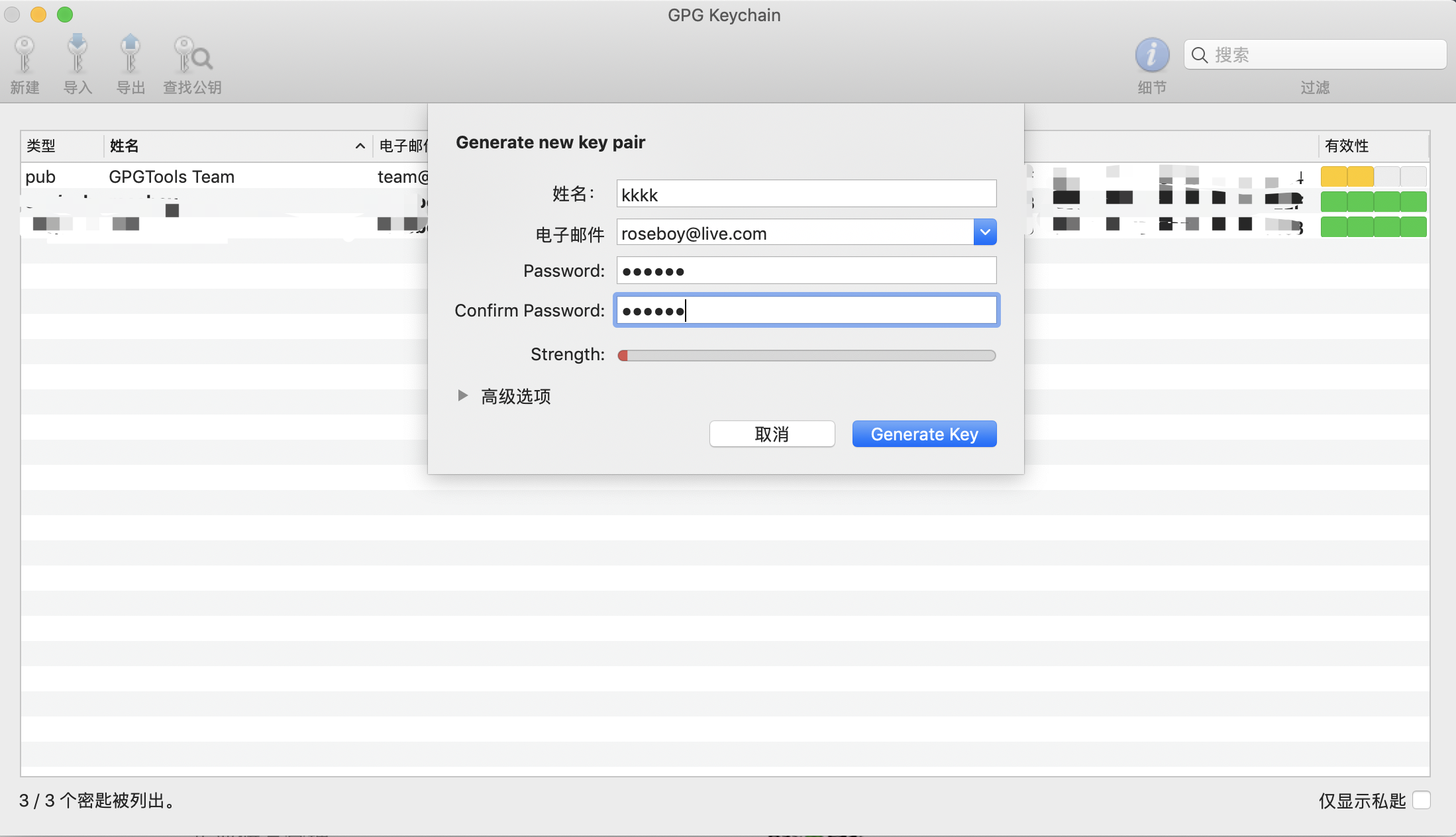This screenshot has width=1456, height=837.
Task: Click the 电子邮件 column header
Action: (402, 146)
